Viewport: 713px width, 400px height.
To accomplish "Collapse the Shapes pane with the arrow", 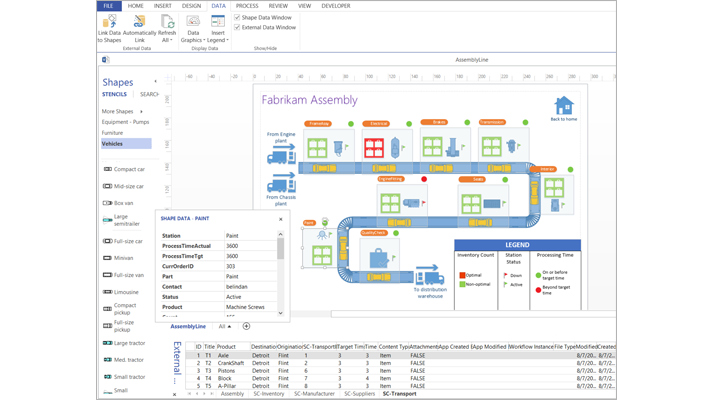I will click(156, 81).
